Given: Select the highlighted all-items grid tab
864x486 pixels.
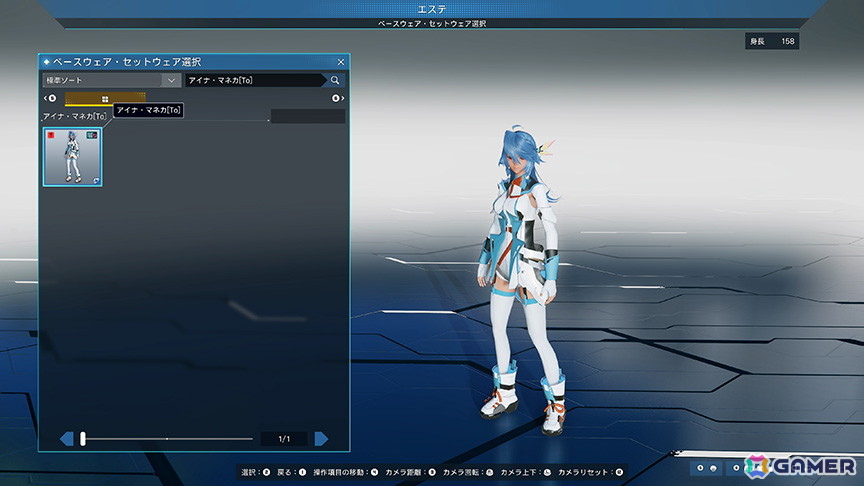Looking at the screenshot, I should coord(105,99).
